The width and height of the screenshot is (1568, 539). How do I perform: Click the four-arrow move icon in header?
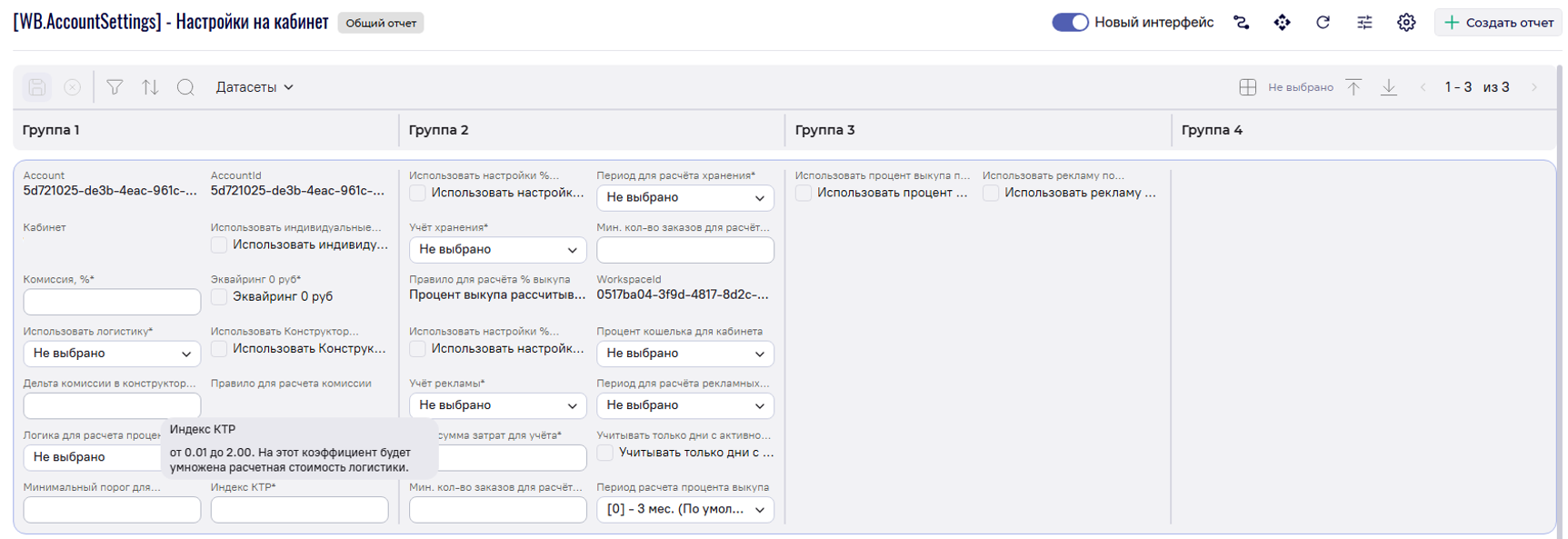[x=1282, y=23]
